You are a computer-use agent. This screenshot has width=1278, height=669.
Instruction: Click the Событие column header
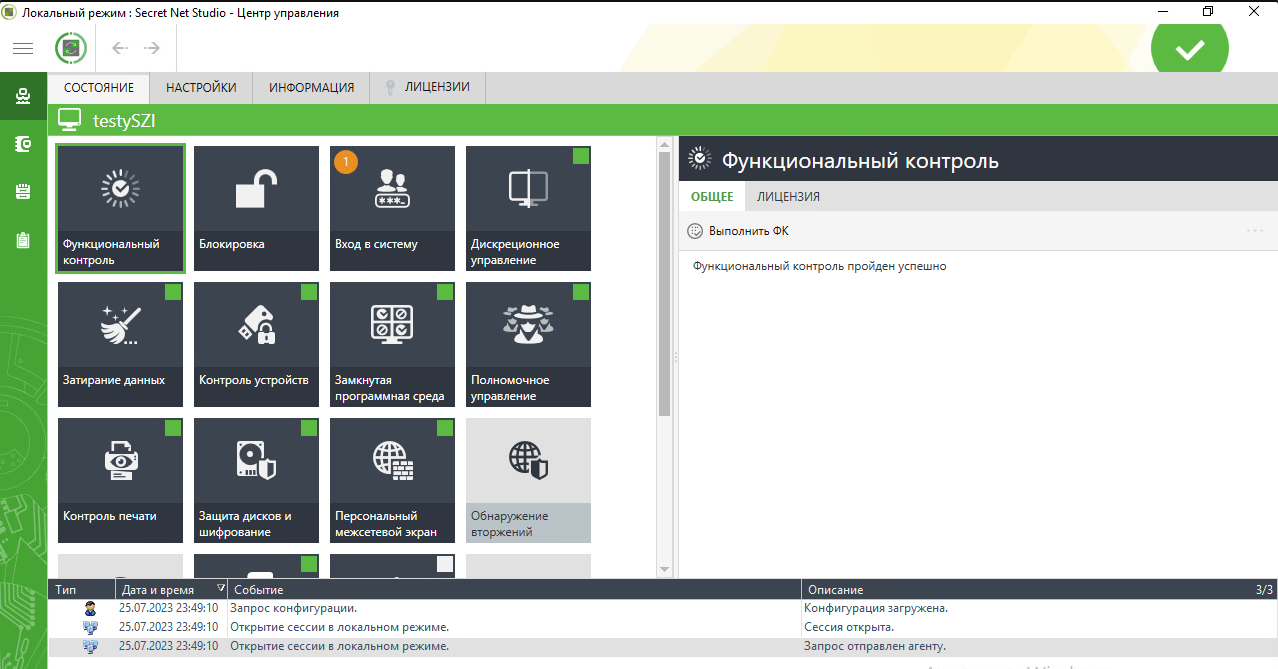[x=514, y=590]
